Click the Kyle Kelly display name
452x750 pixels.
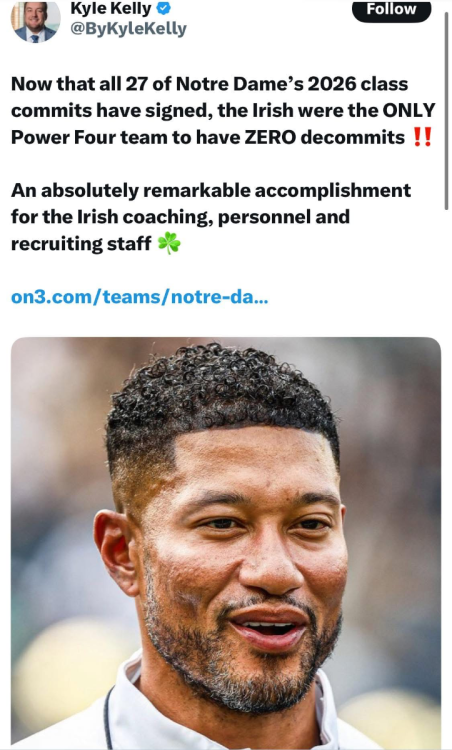111,8
